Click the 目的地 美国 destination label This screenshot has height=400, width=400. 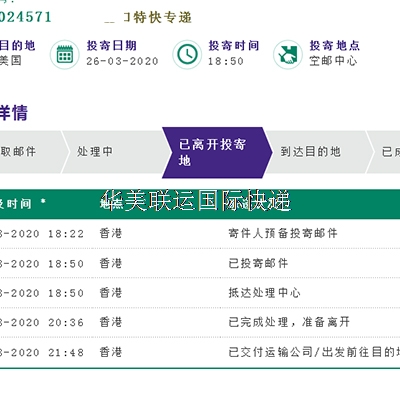coord(17,53)
